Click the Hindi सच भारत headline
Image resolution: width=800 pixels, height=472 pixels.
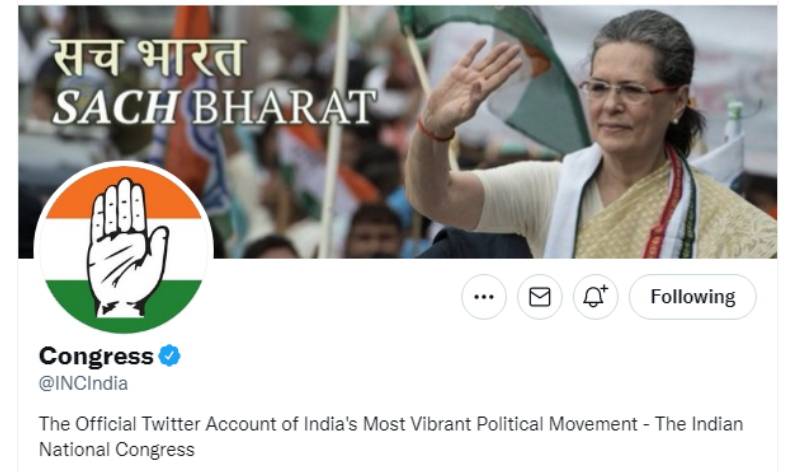click(149, 58)
